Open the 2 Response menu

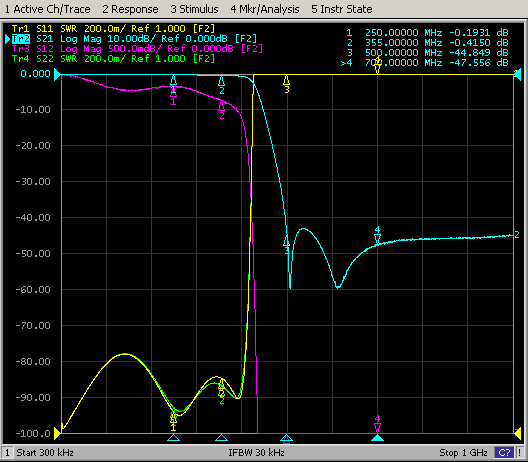click(x=130, y=9)
